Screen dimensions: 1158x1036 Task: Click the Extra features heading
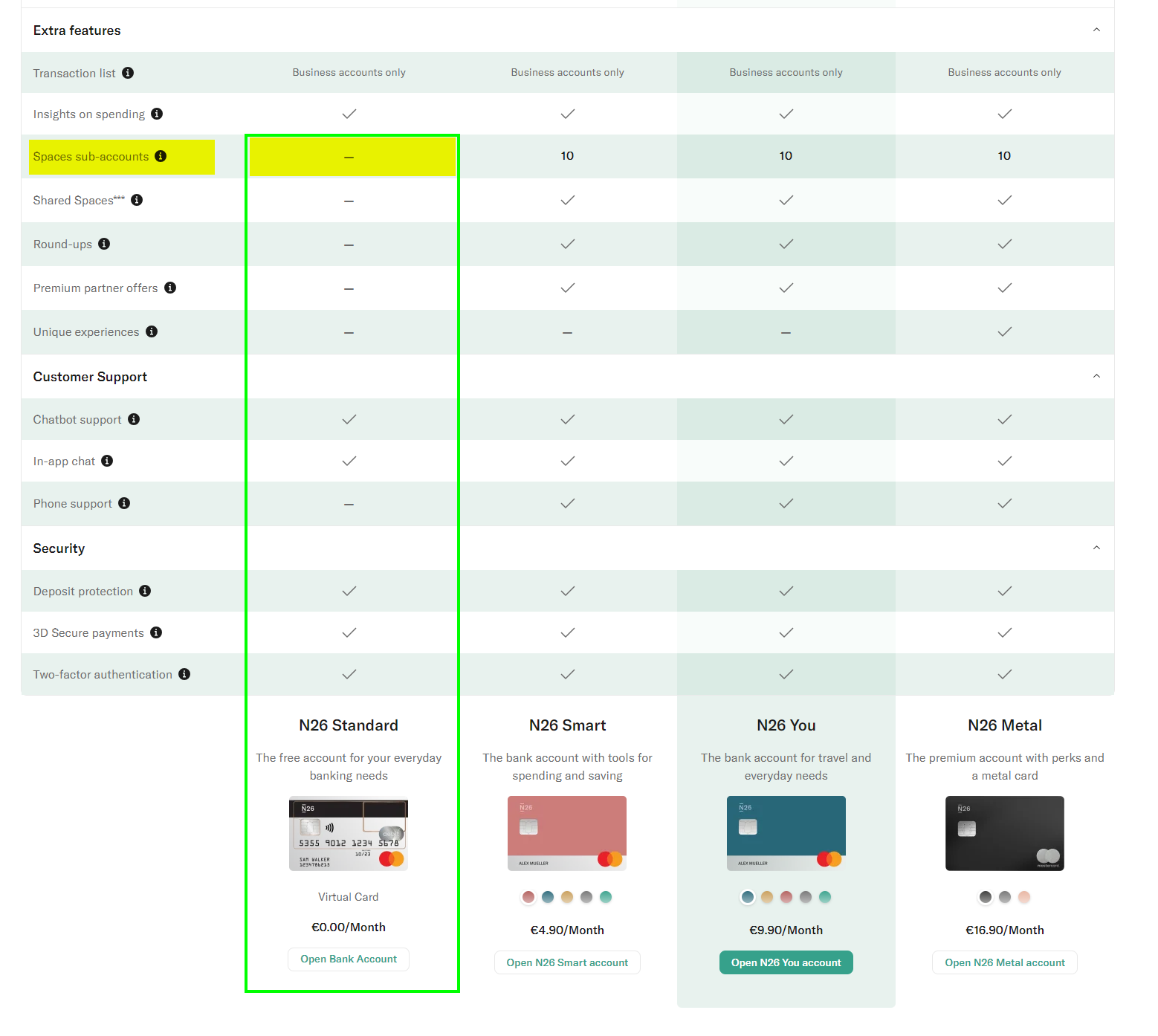click(x=77, y=30)
